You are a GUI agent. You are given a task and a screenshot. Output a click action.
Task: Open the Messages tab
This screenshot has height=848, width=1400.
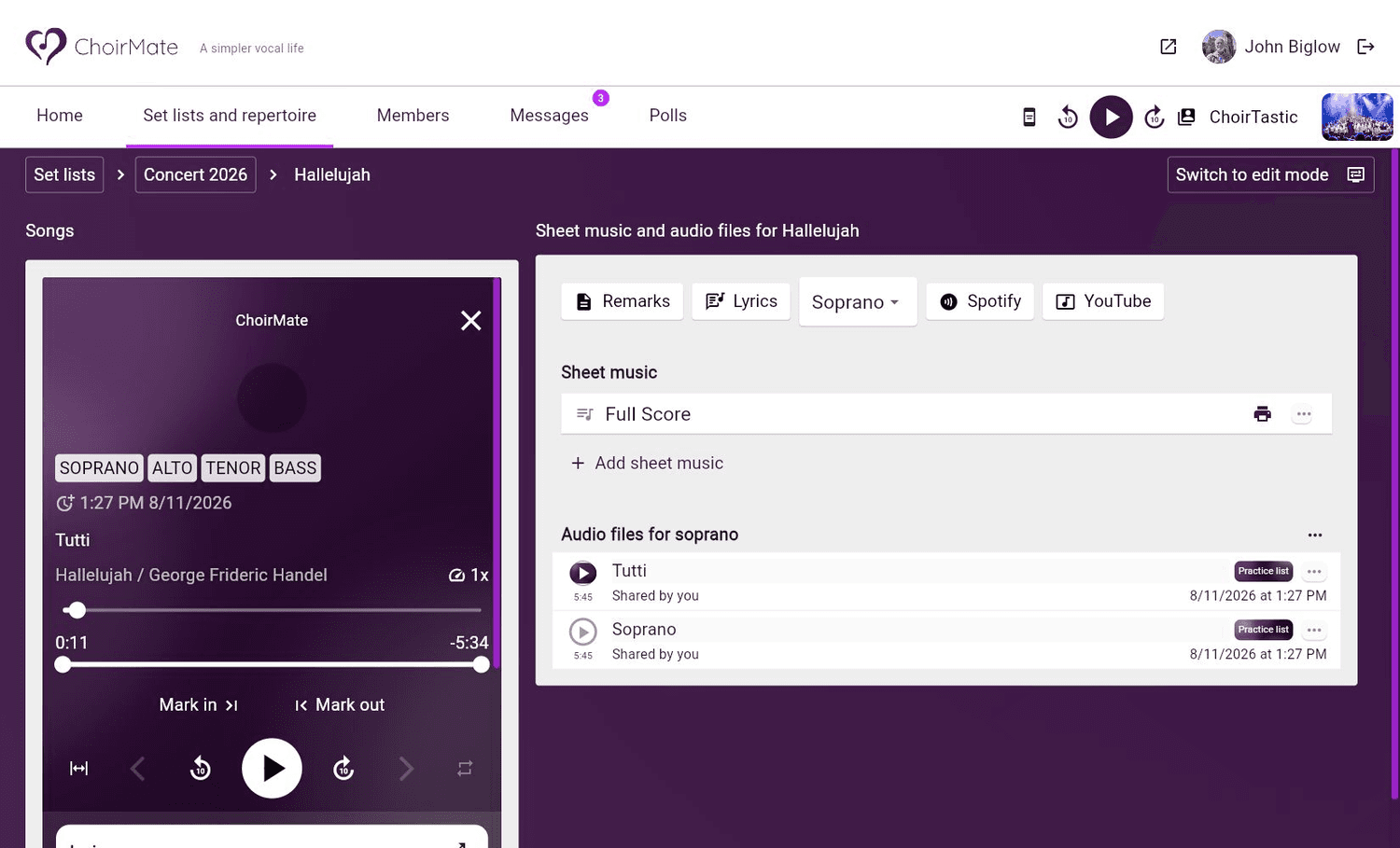(x=549, y=116)
